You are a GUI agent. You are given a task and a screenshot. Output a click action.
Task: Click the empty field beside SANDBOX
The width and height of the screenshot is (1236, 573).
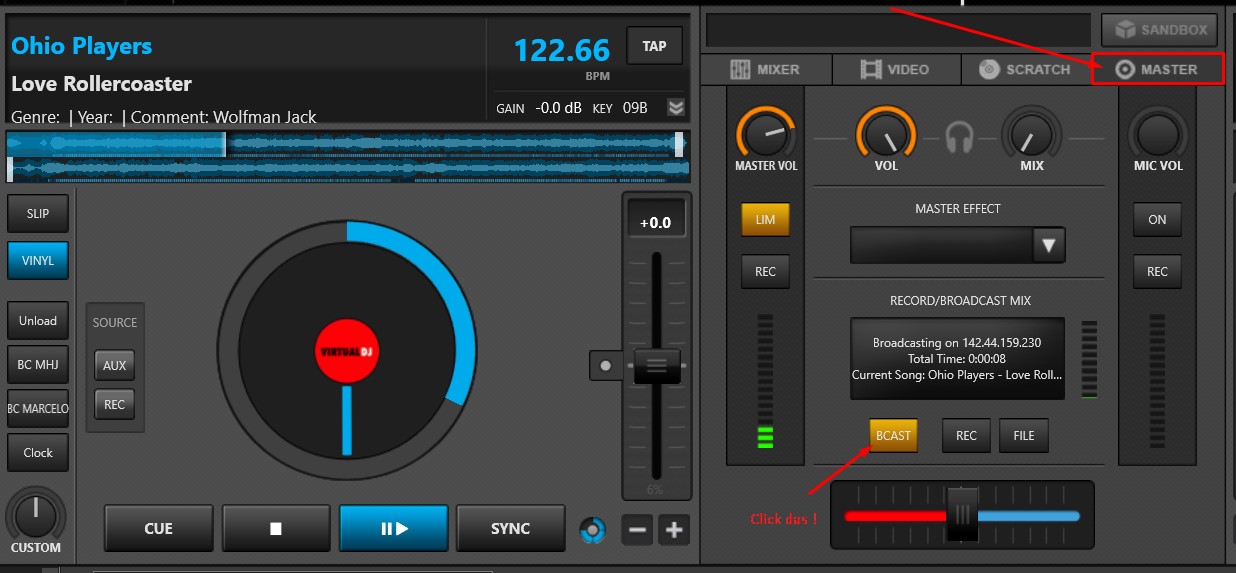click(898, 29)
